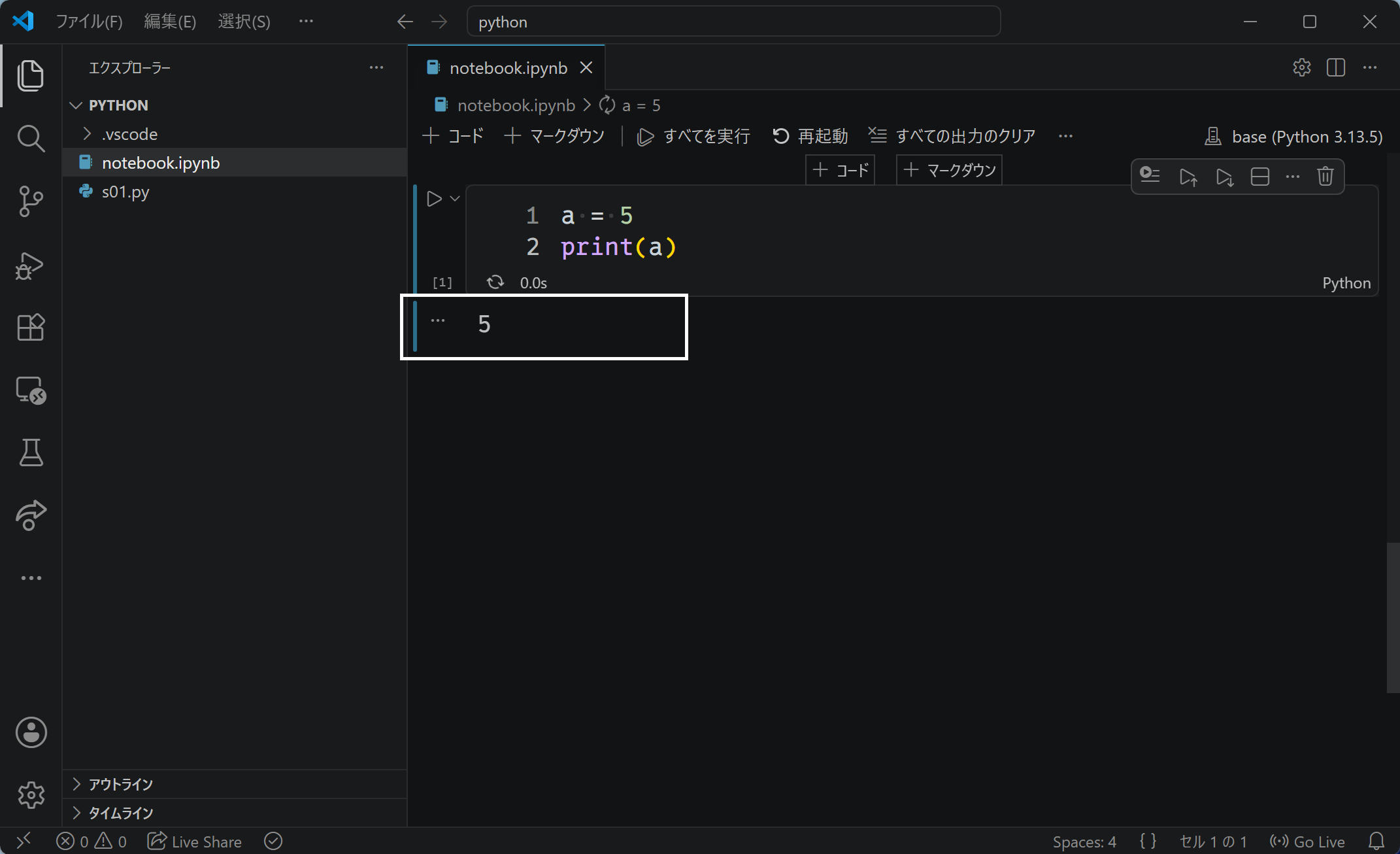Split the cell icon

click(1259, 177)
